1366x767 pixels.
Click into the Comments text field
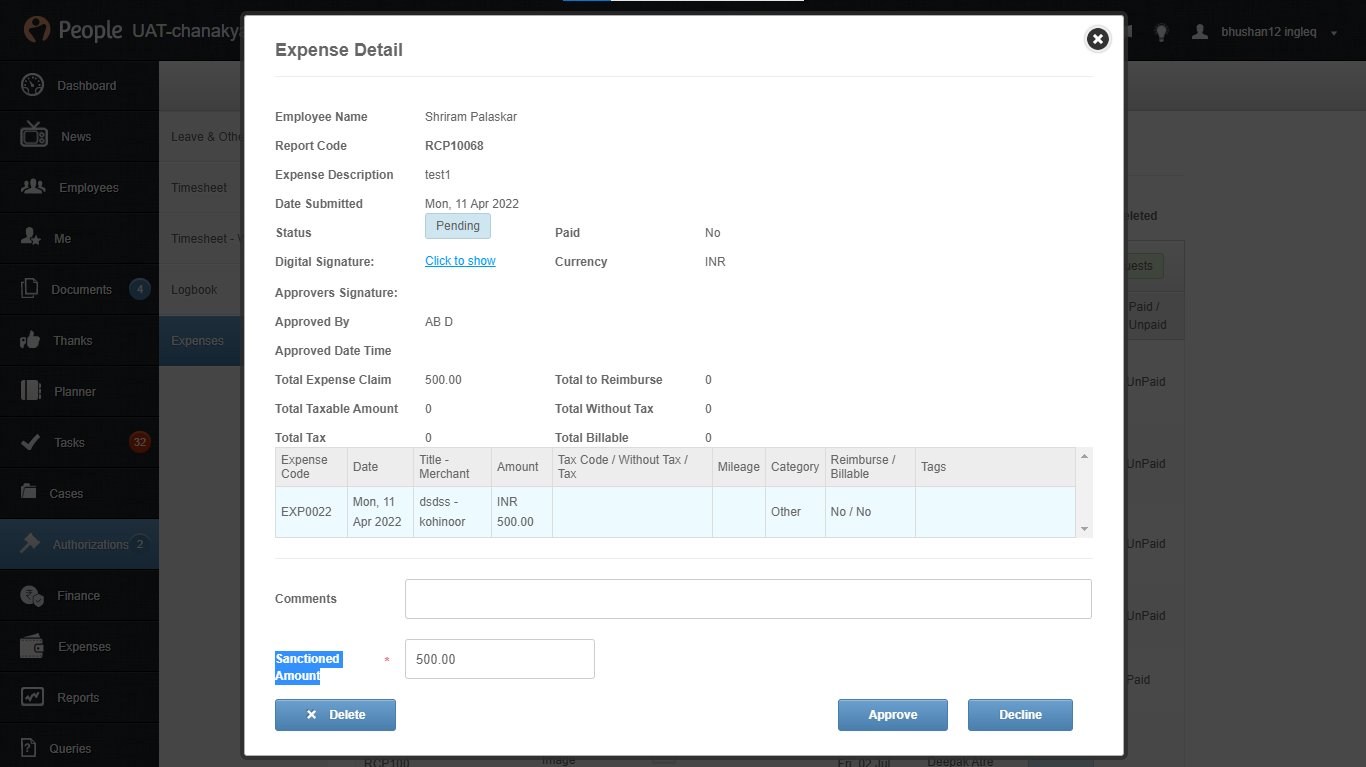tap(748, 599)
